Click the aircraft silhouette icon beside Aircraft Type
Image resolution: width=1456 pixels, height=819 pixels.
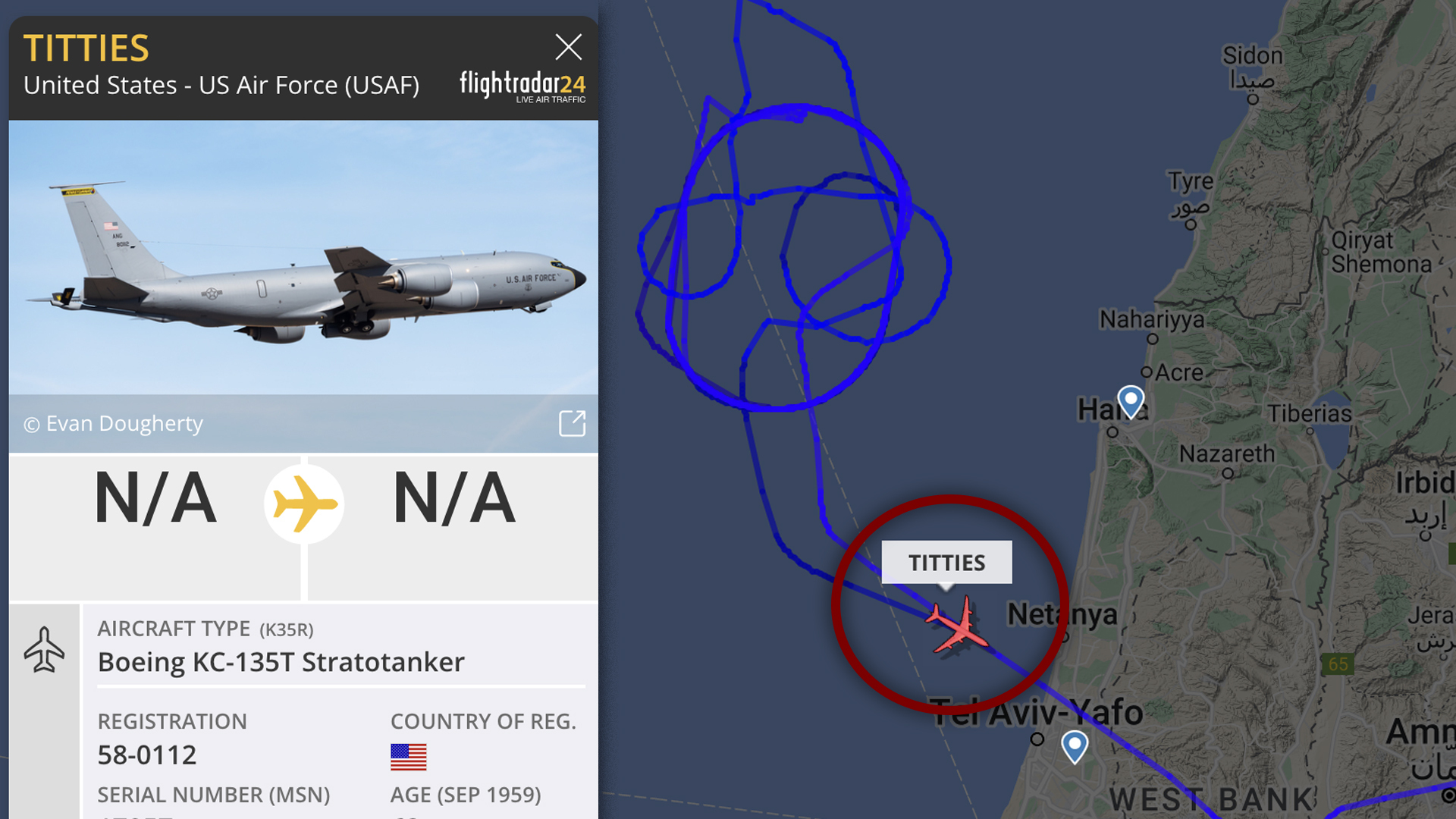pyautogui.click(x=44, y=650)
